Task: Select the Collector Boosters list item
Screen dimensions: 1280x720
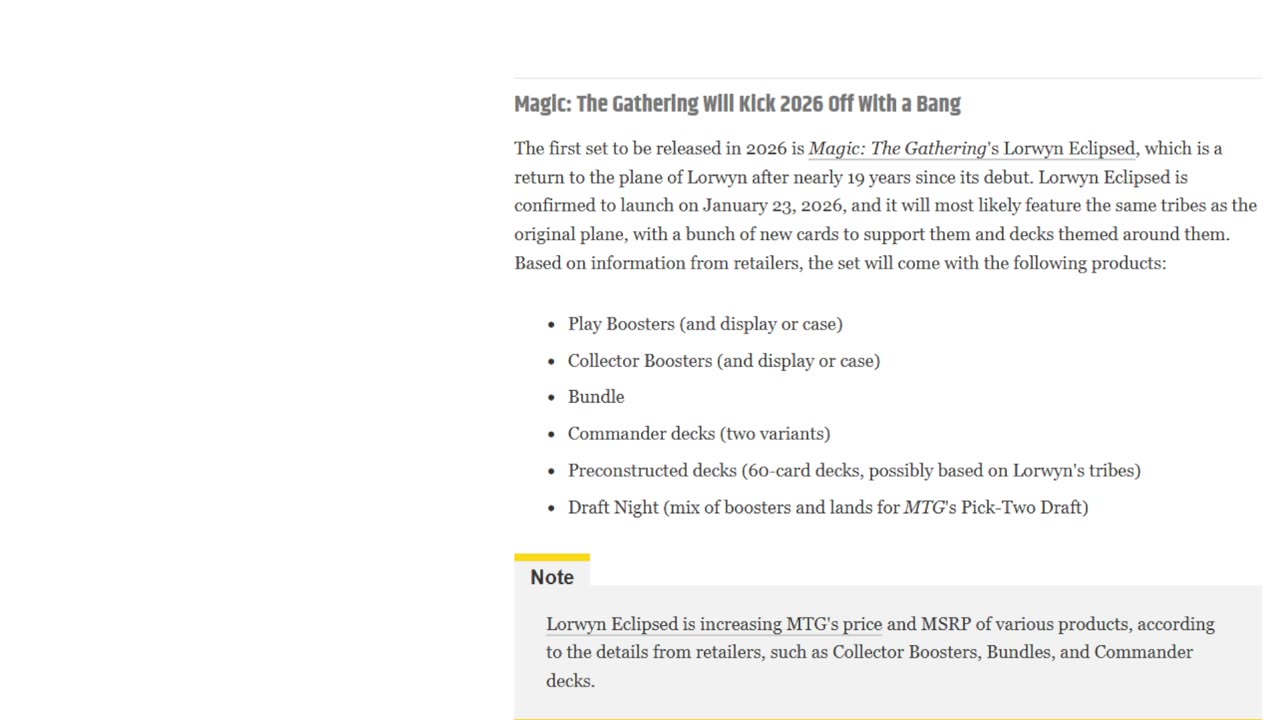Action: pyautogui.click(x=724, y=361)
